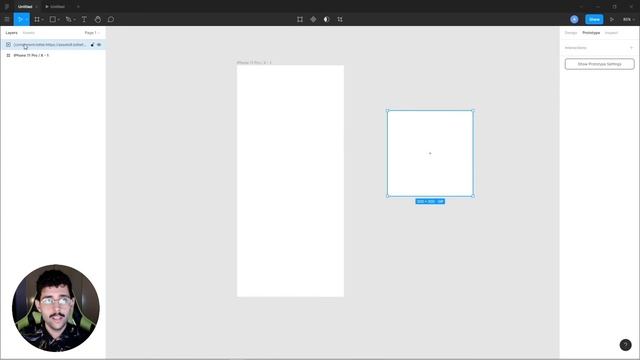The height and width of the screenshot is (360, 640).
Task: Click the iPhone 11 Pro frame icon
Action: click(x=8, y=55)
